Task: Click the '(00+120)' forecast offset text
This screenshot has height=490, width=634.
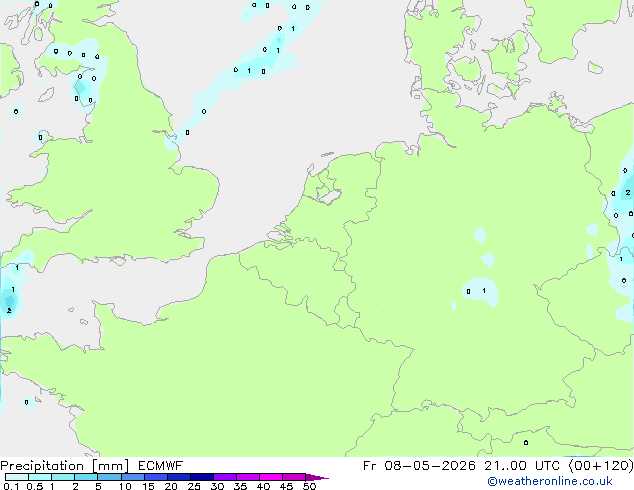Action: (x=601, y=466)
